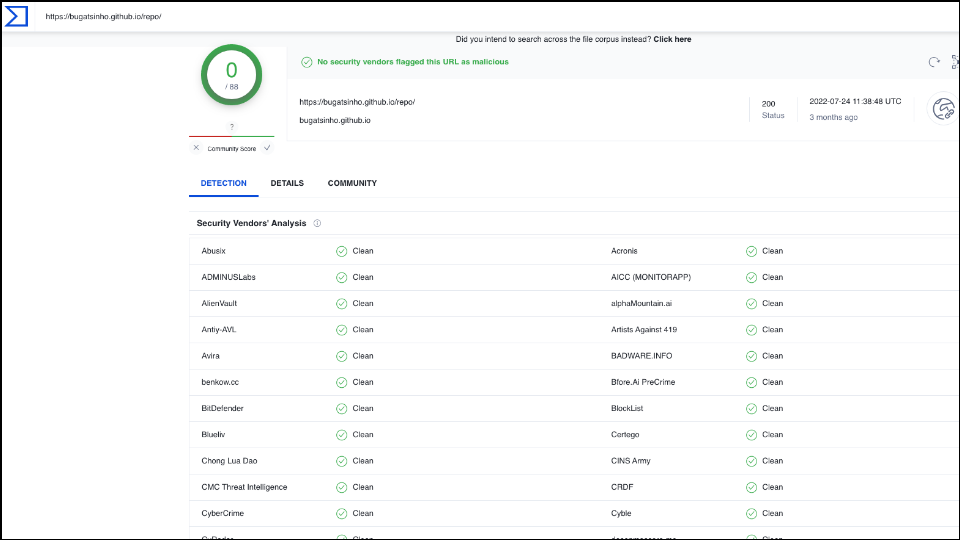The height and width of the screenshot is (540, 960).
Task: Click the CyberCrime vendor name
Action: pyautogui.click(x=223, y=514)
